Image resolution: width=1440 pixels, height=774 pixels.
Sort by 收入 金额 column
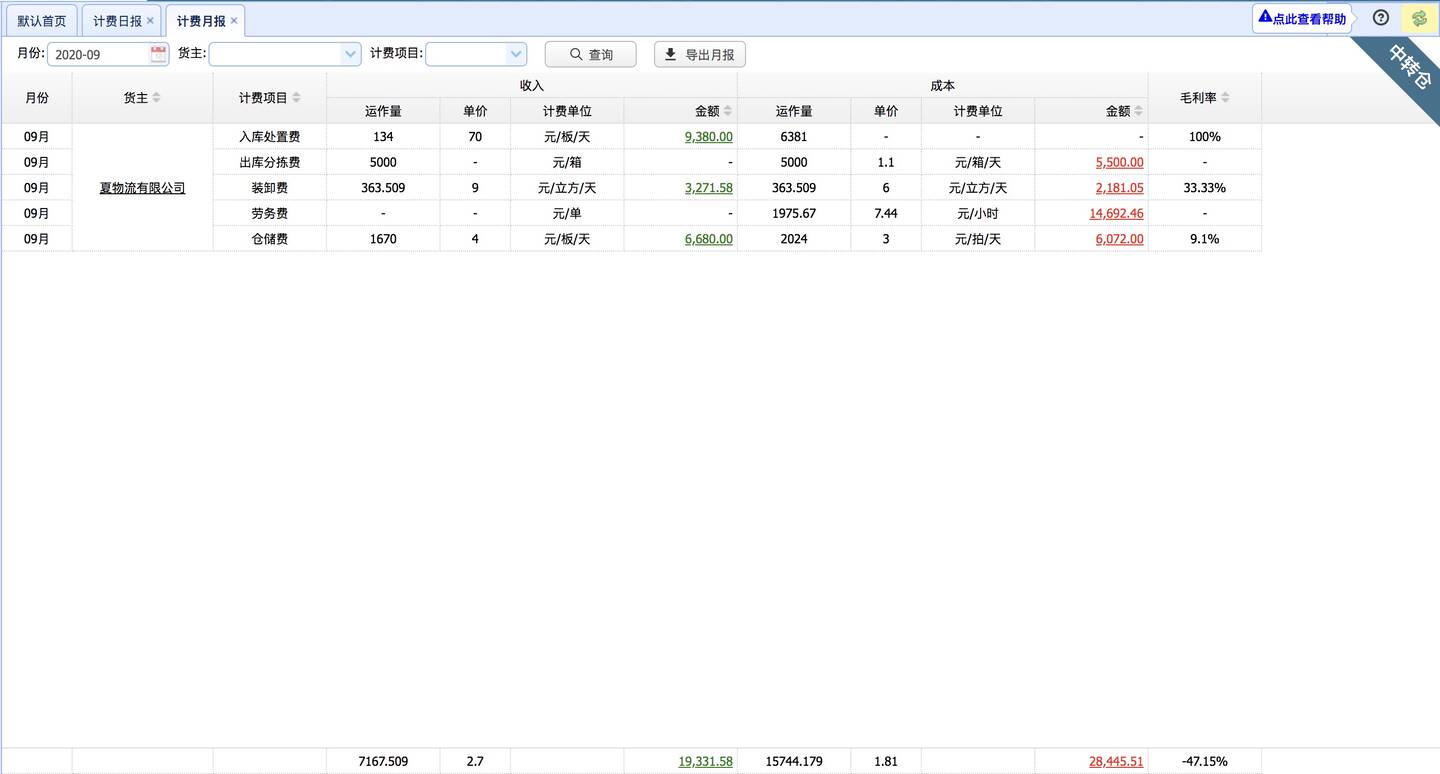tap(727, 111)
